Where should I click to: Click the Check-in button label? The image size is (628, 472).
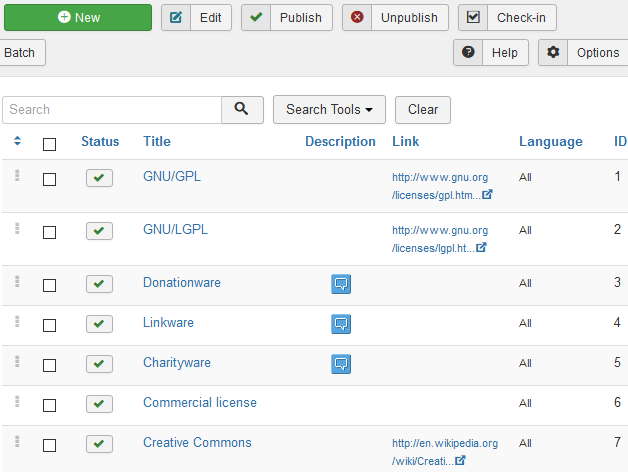click(x=521, y=18)
